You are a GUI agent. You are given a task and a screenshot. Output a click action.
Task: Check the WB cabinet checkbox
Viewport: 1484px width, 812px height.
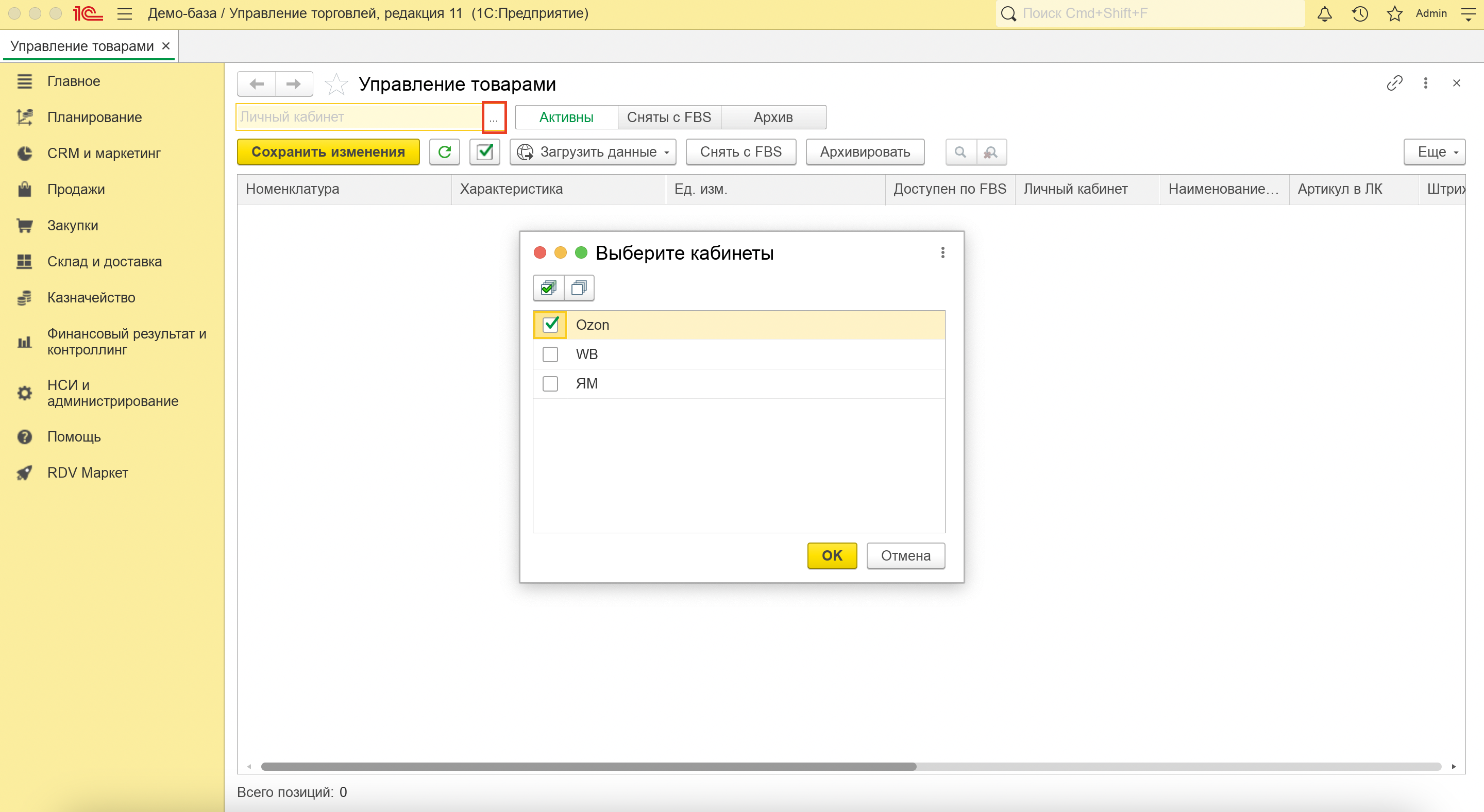(550, 354)
